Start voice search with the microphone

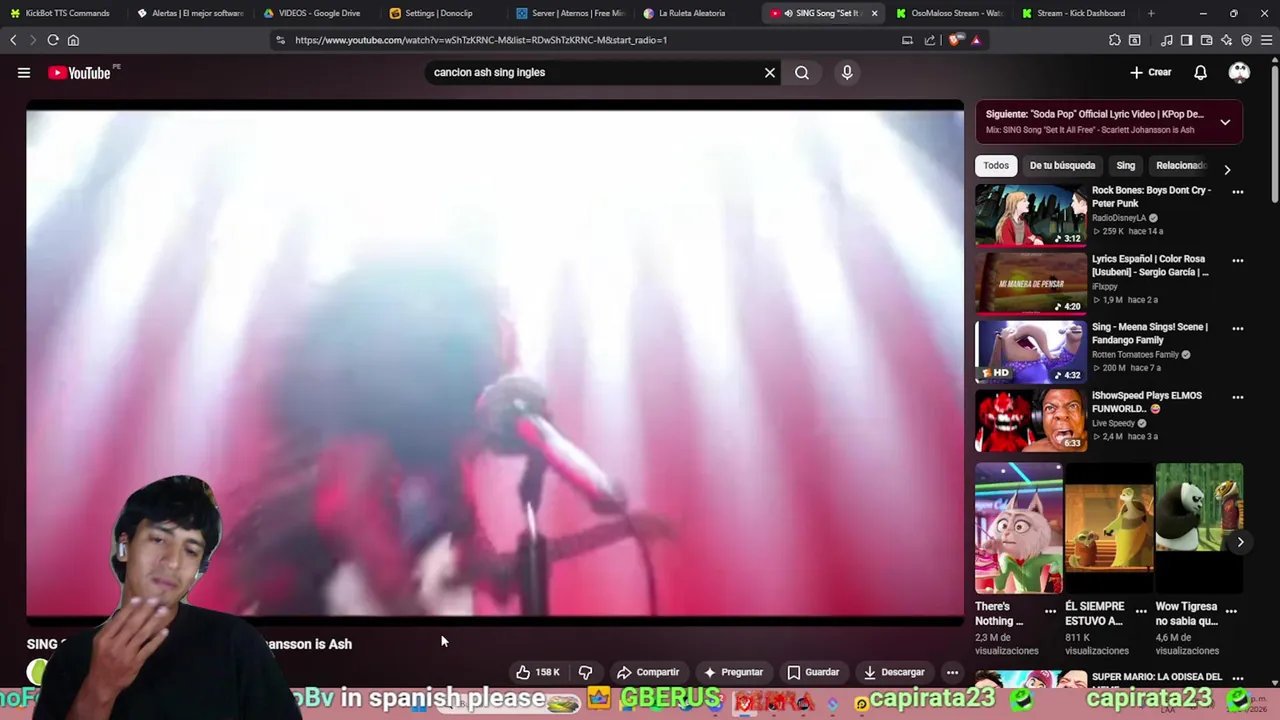pos(847,72)
